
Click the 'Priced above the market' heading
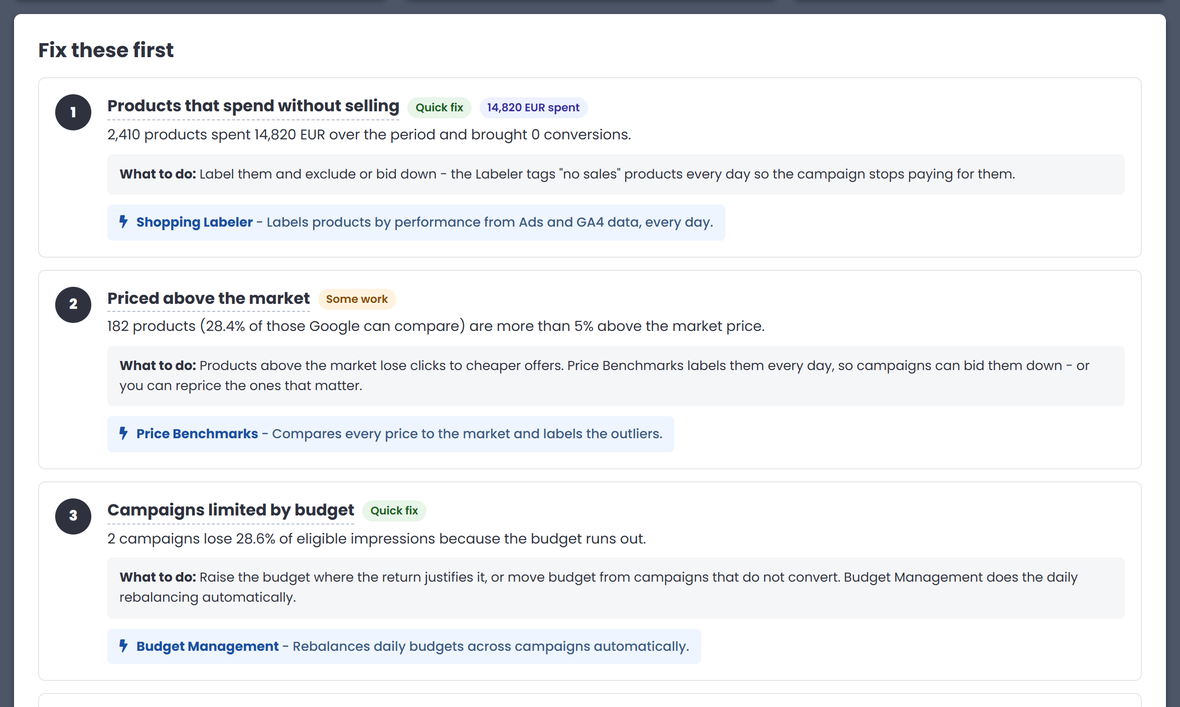(208, 298)
